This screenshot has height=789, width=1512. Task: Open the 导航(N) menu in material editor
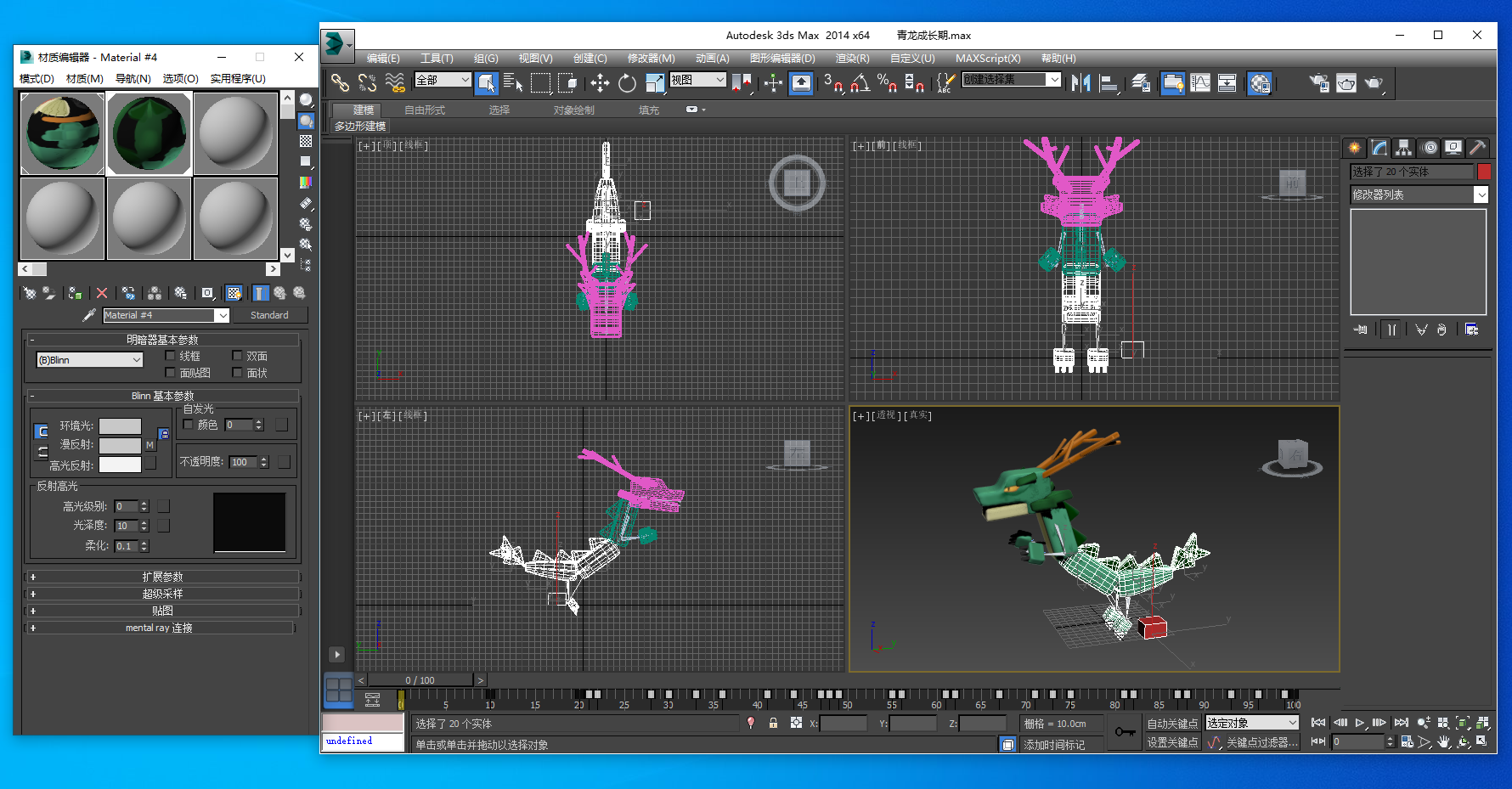[x=133, y=78]
